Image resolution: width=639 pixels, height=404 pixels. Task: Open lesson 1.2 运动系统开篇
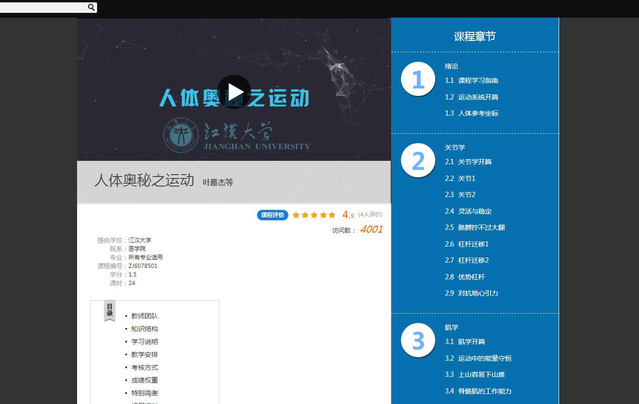[x=472, y=97]
